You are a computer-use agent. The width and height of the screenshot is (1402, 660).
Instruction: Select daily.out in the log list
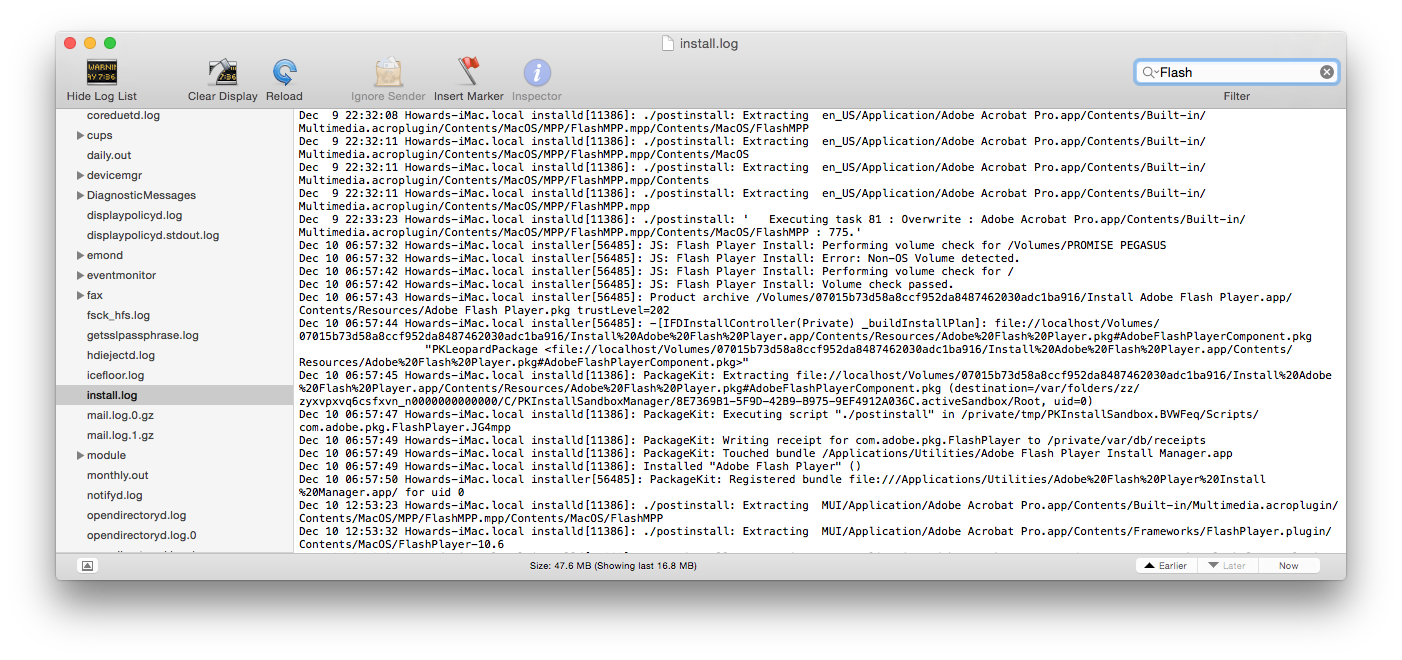pyautogui.click(x=109, y=155)
